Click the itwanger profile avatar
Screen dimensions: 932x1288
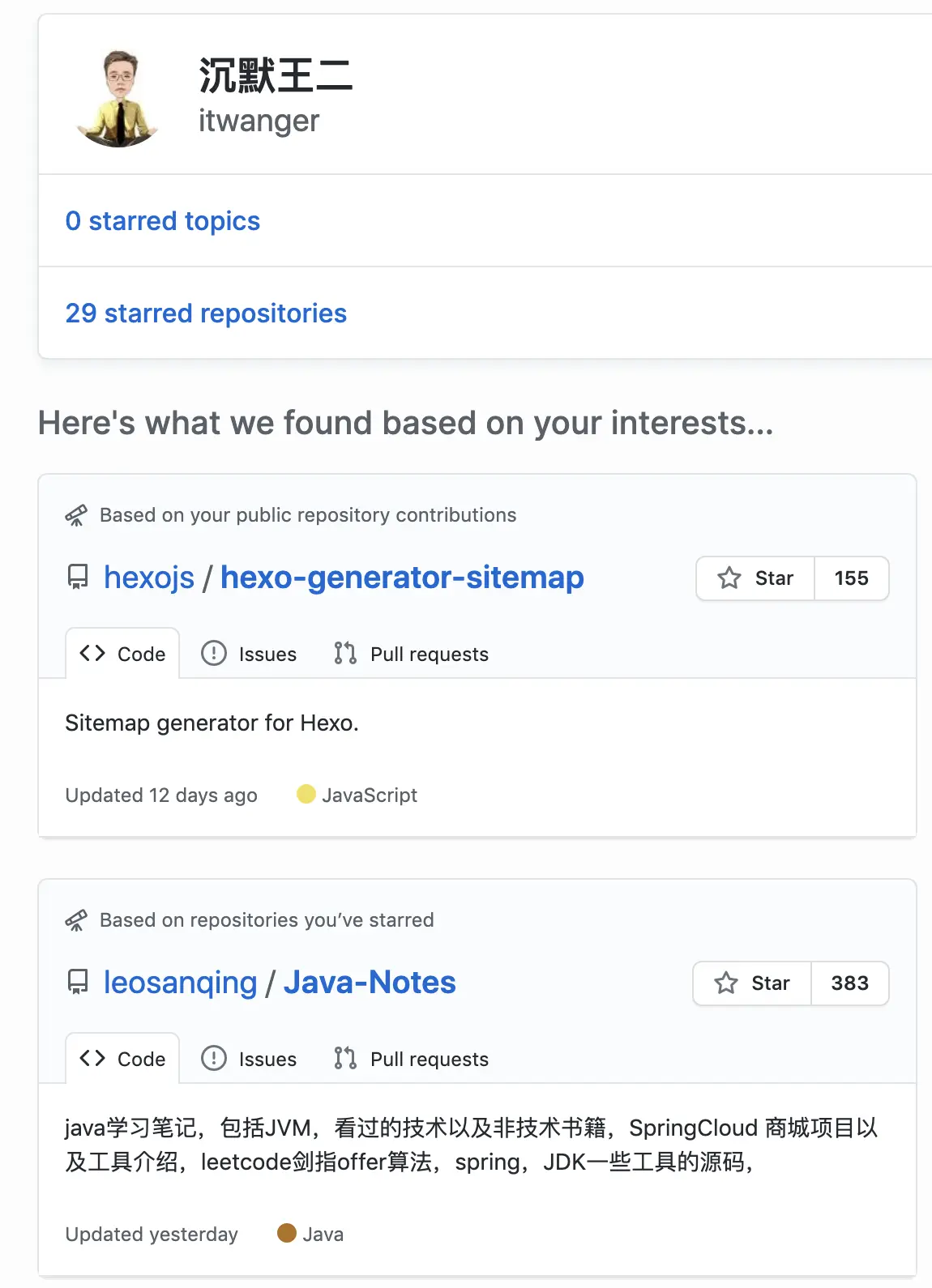[x=119, y=98]
